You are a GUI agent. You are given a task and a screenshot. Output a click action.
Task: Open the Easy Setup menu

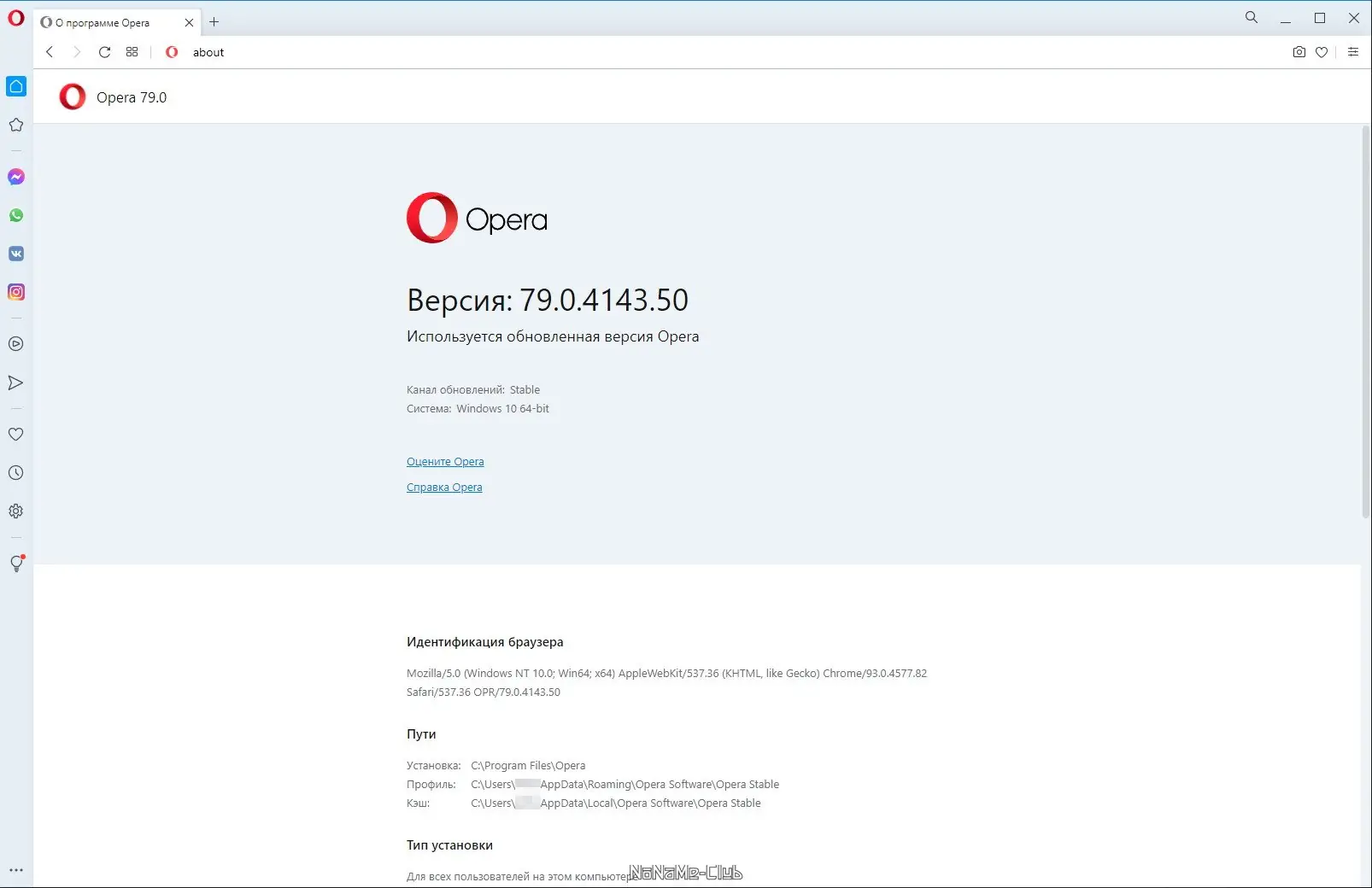coord(1353,52)
